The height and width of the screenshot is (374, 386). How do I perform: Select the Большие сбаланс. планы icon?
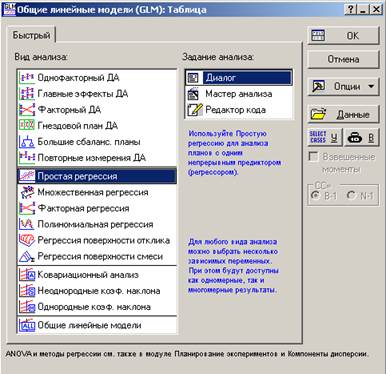(x=27, y=142)
